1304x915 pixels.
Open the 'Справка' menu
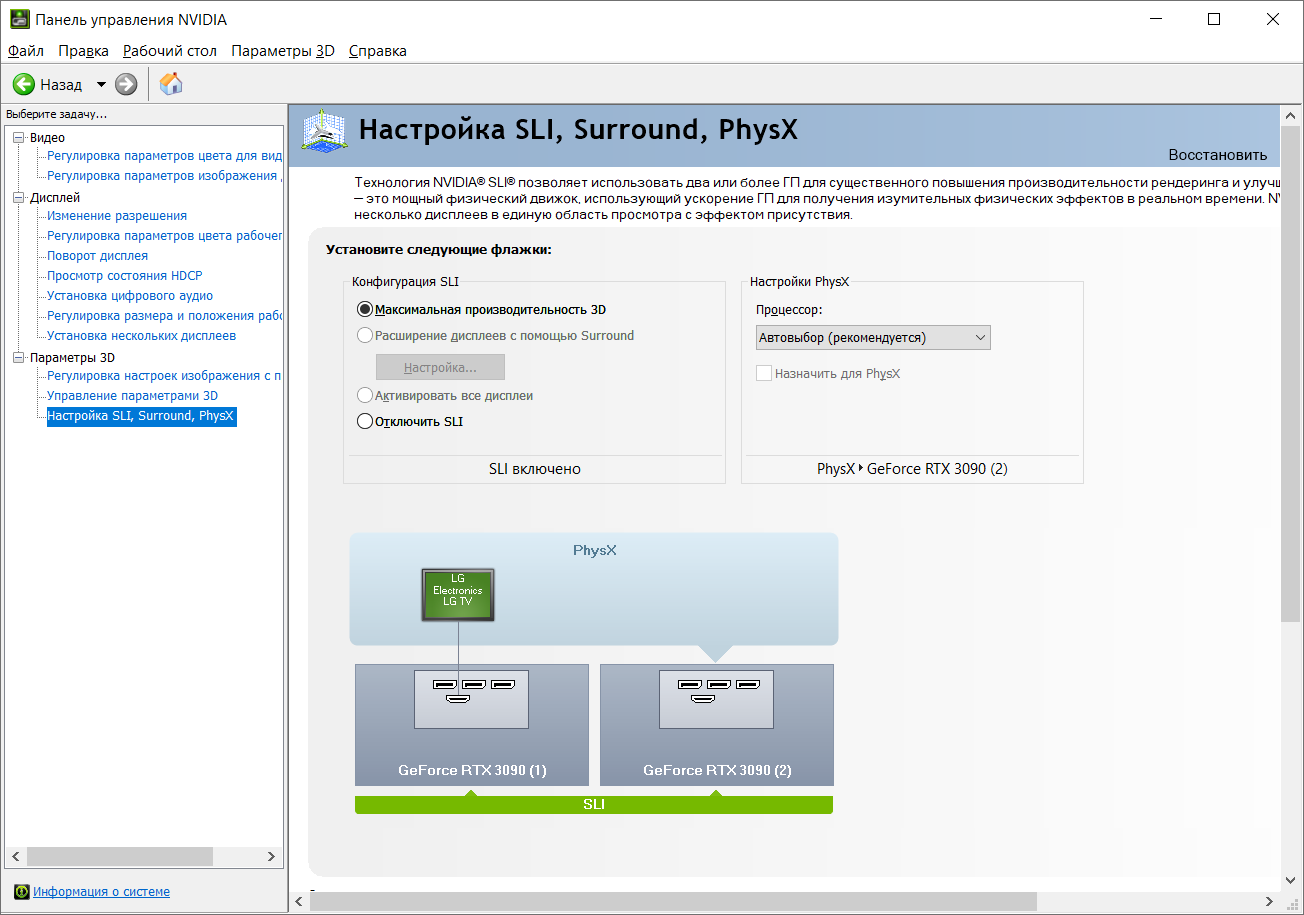378,51
